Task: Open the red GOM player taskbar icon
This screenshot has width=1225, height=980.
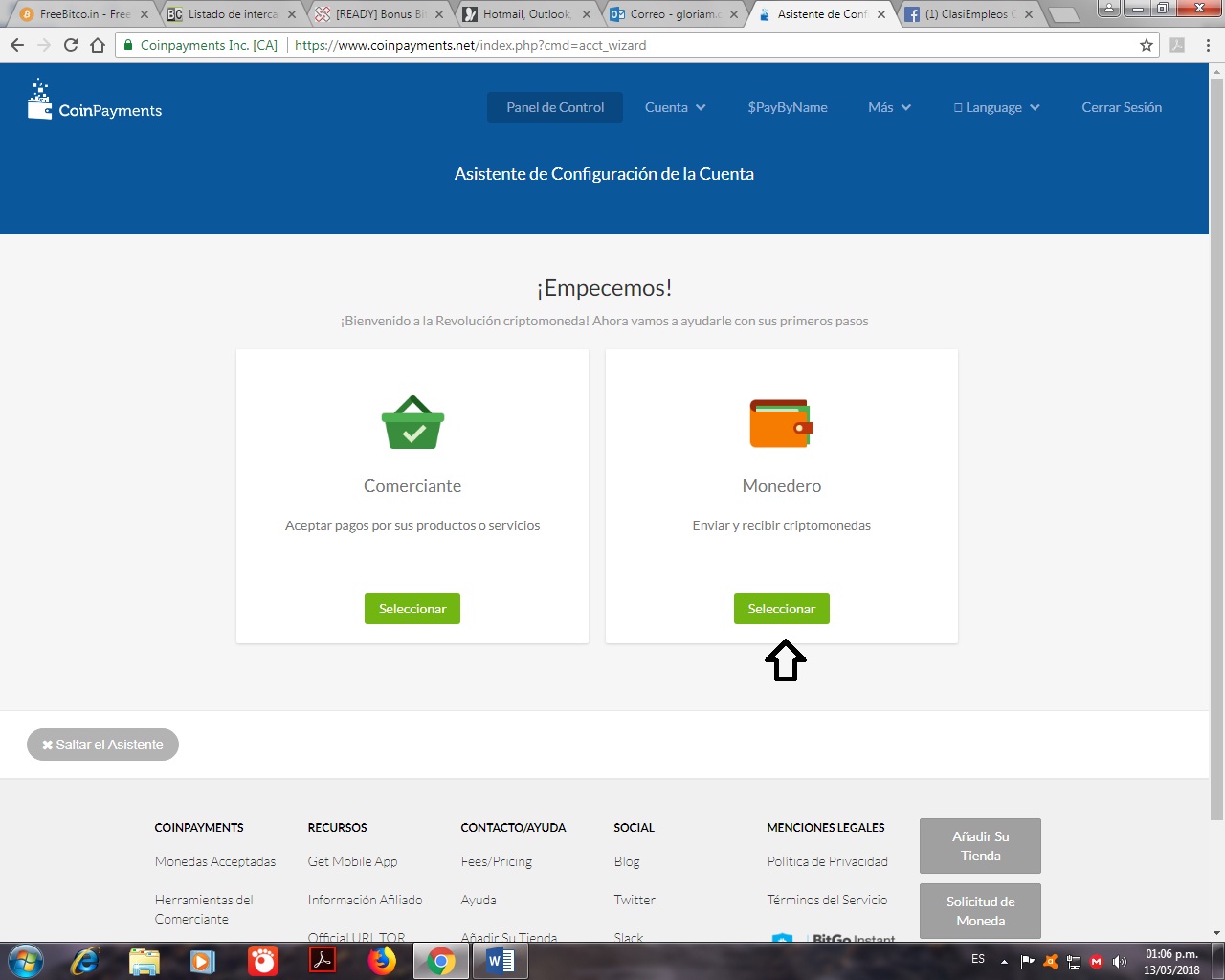Action: 262,961
